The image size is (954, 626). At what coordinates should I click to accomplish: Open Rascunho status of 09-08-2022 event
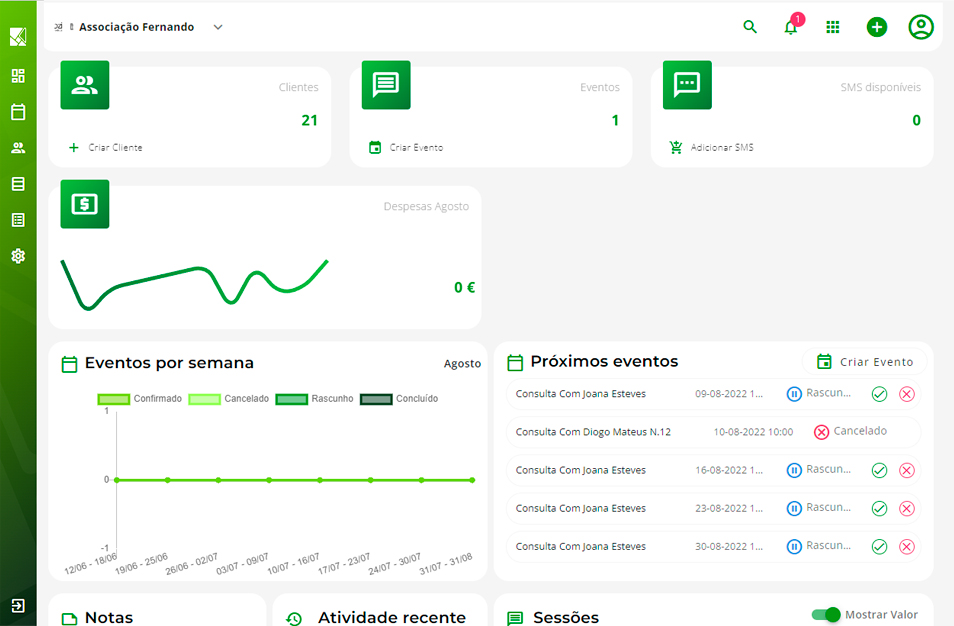coord(819,394)
